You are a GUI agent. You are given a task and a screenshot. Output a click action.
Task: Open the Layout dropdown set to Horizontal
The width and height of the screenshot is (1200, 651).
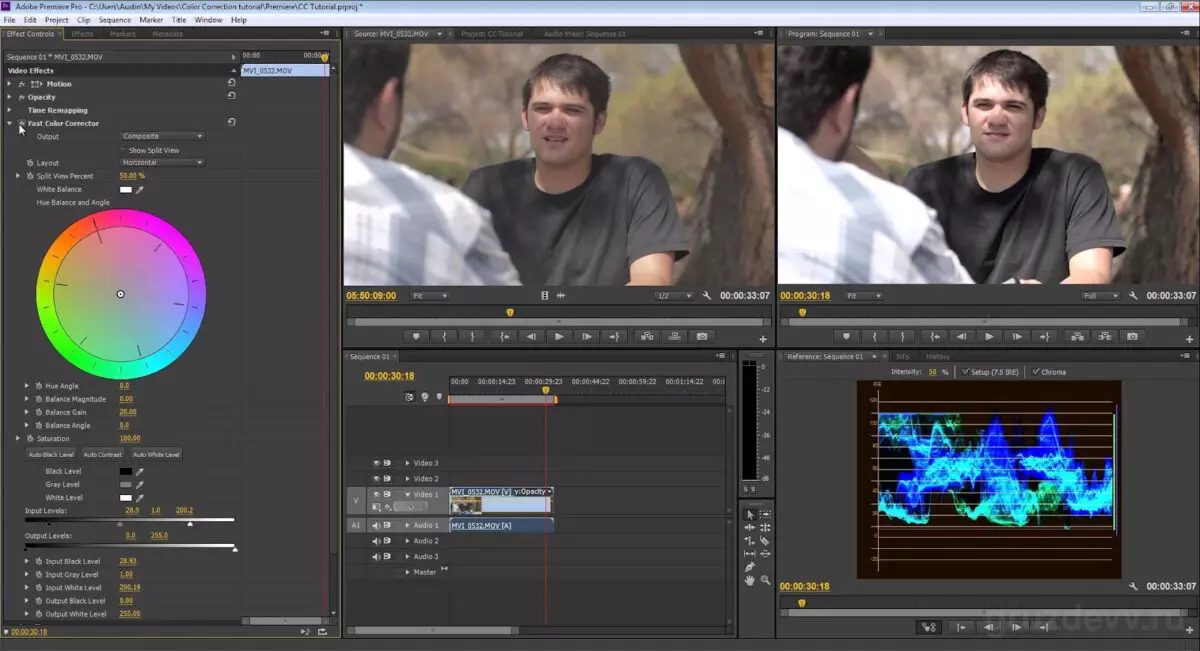162,162
